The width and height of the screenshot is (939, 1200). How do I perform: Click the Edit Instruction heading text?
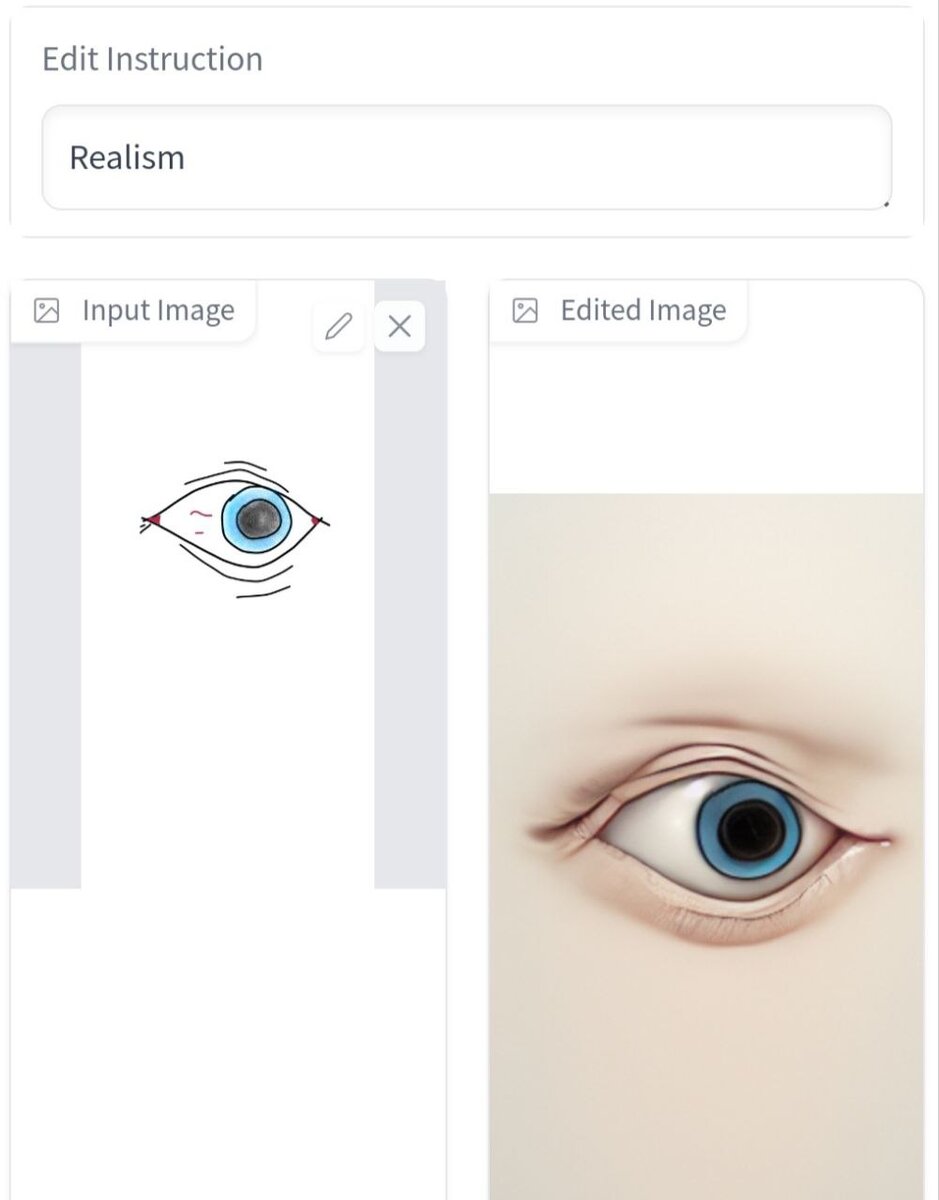click(x=152, y=59)
